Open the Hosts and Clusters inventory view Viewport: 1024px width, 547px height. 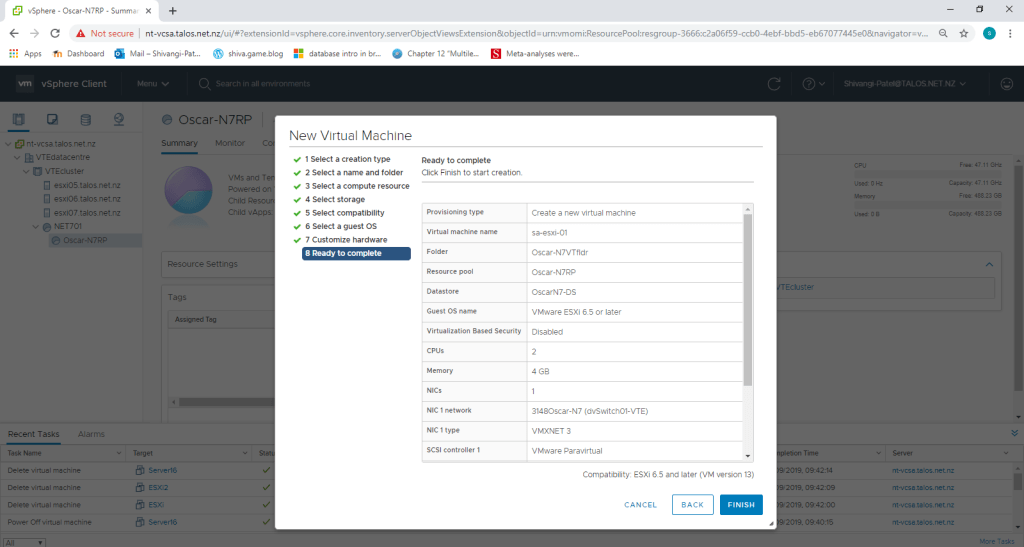[20, 120]
